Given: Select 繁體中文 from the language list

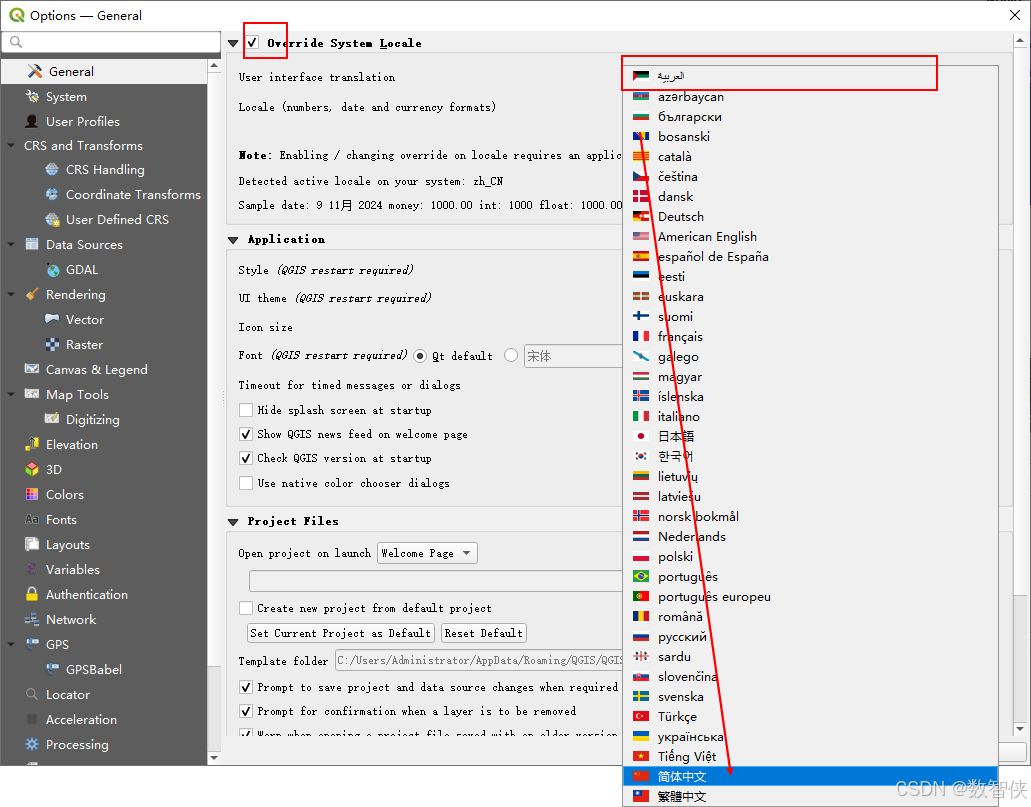Looking at the screenshot, I should point(810,796).
